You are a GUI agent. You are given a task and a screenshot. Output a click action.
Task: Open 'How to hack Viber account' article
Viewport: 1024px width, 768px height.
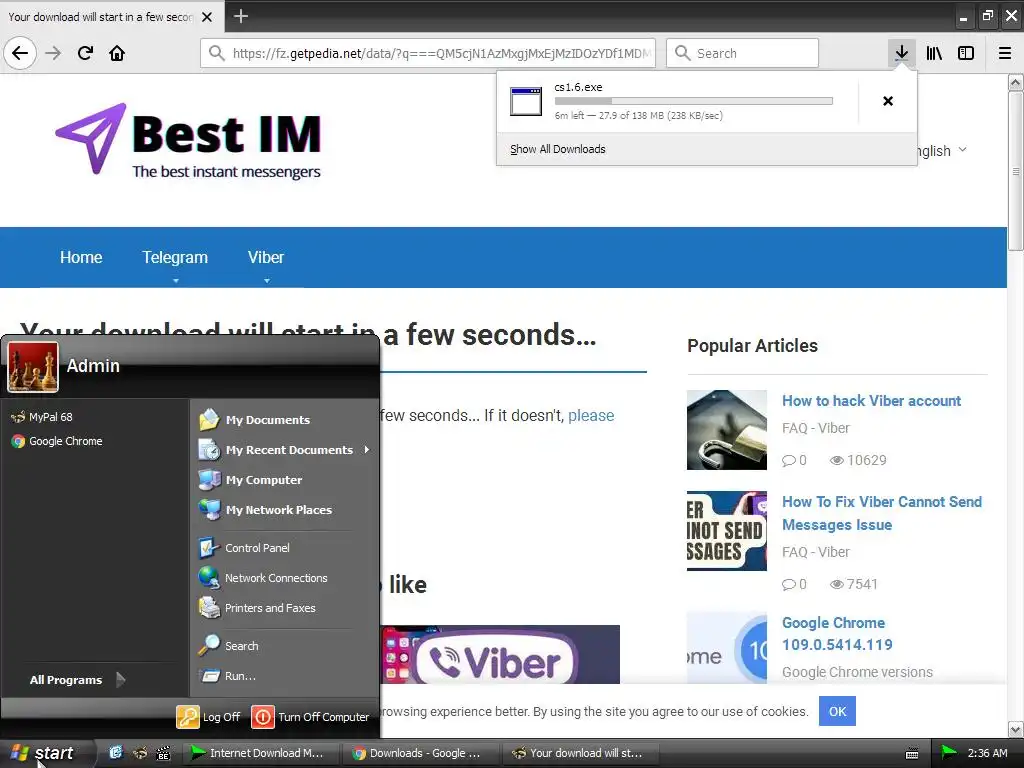(x=871, y=400)
